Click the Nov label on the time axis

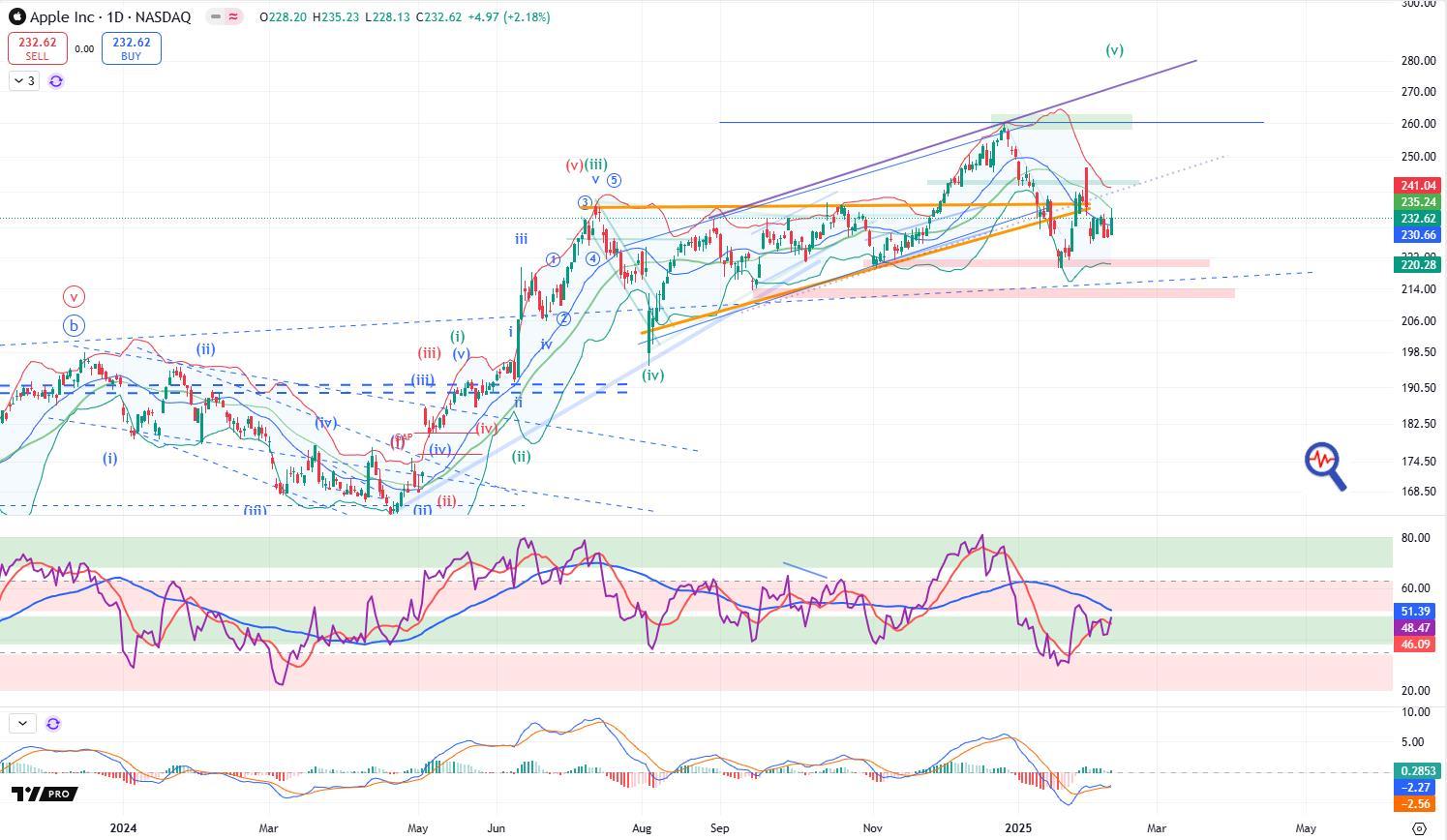(x=873, y=828)
